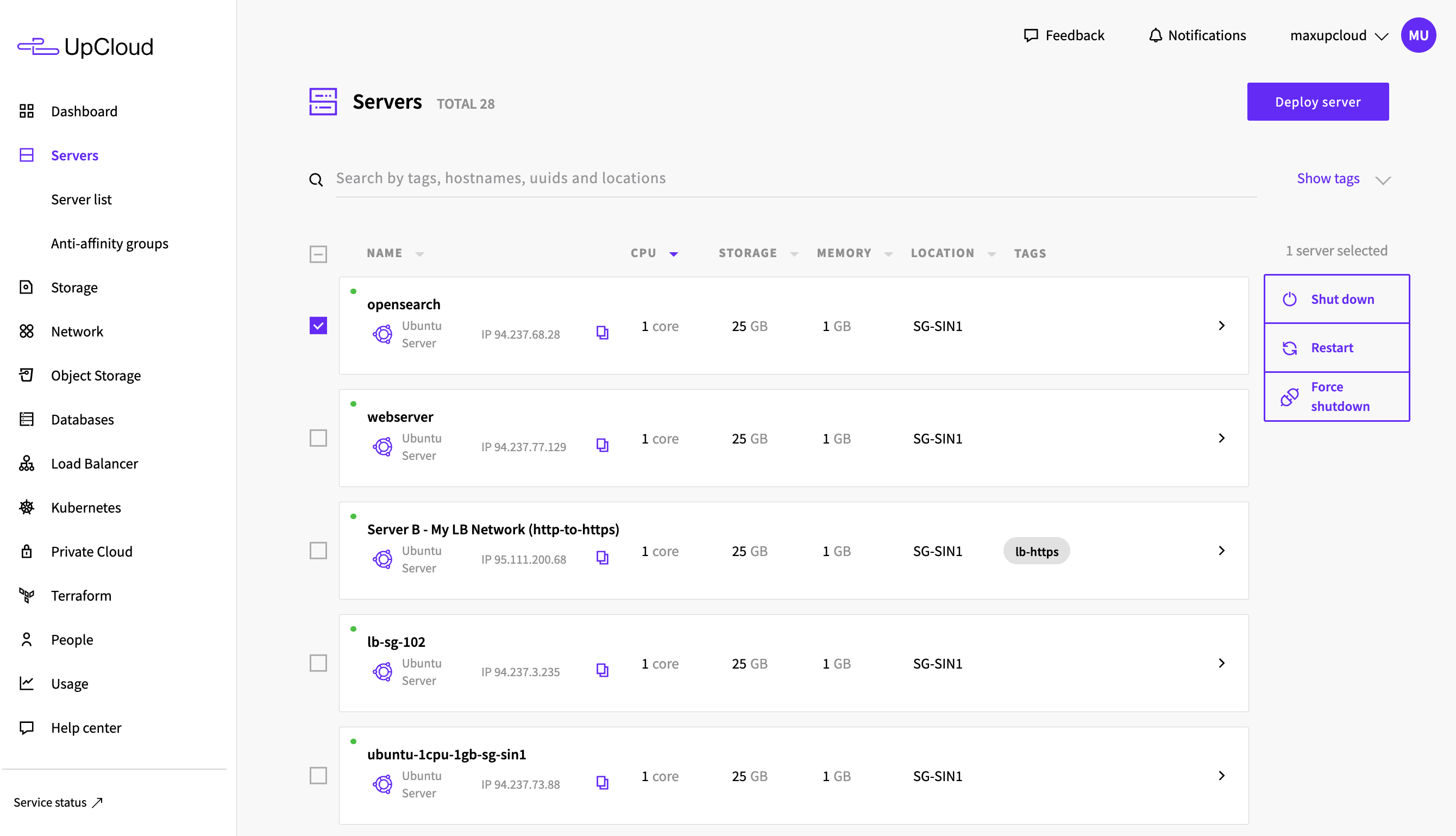Screen dimensions: 1456x836
Task: Sort by LOCATION column
Action: coord(953,253)
